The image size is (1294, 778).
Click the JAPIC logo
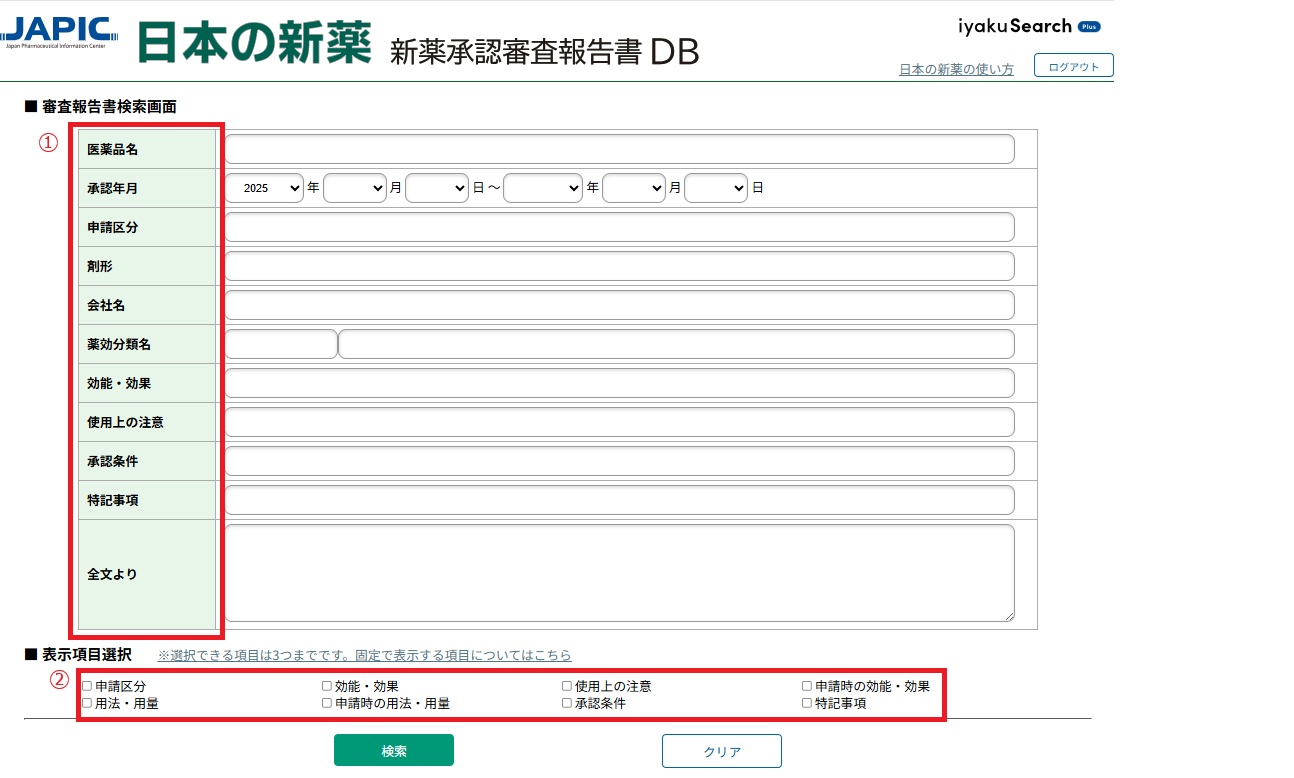59,32
